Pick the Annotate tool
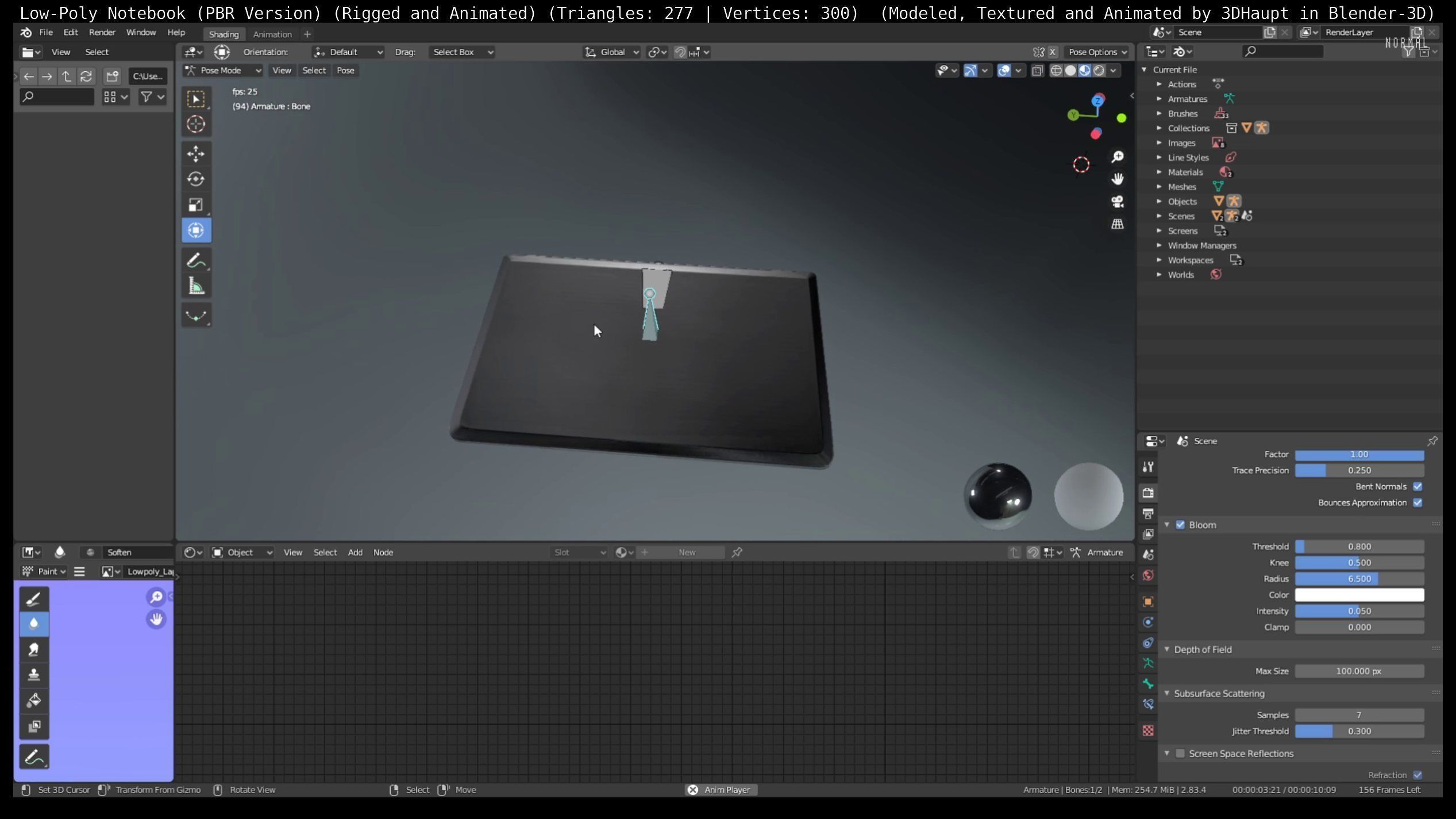Screen dimensions: 1456x819 coord(197,260)
